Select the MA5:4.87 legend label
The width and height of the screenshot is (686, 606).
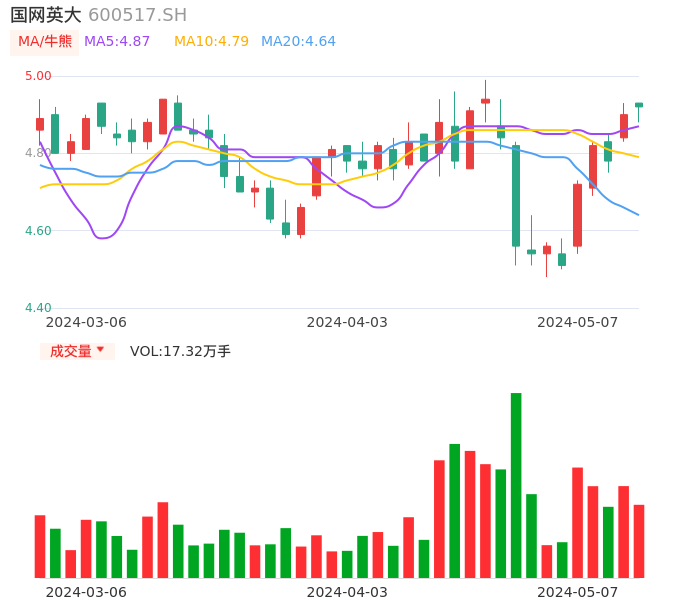[117, 42]
